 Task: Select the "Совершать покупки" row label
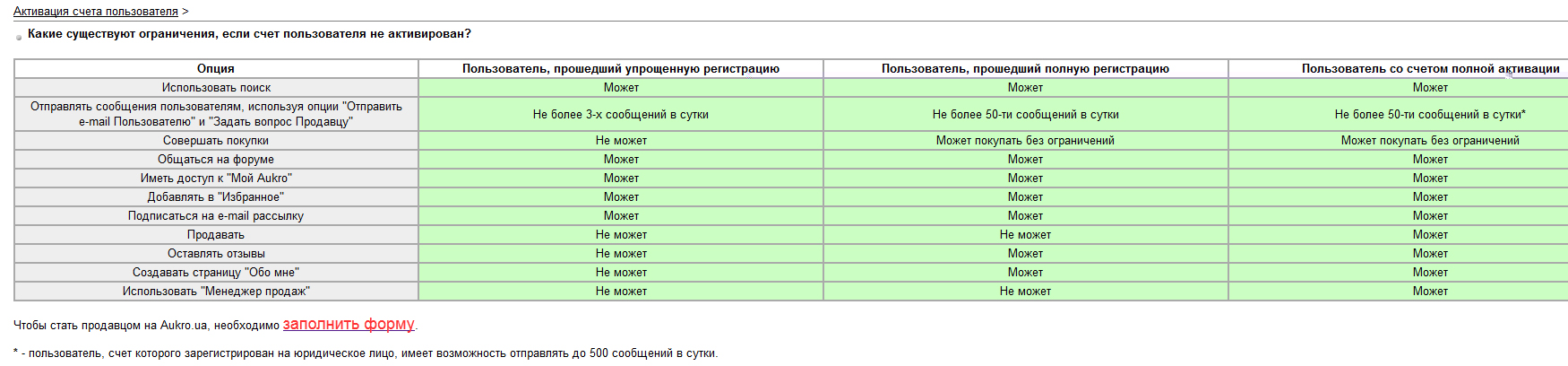(216, 141)
